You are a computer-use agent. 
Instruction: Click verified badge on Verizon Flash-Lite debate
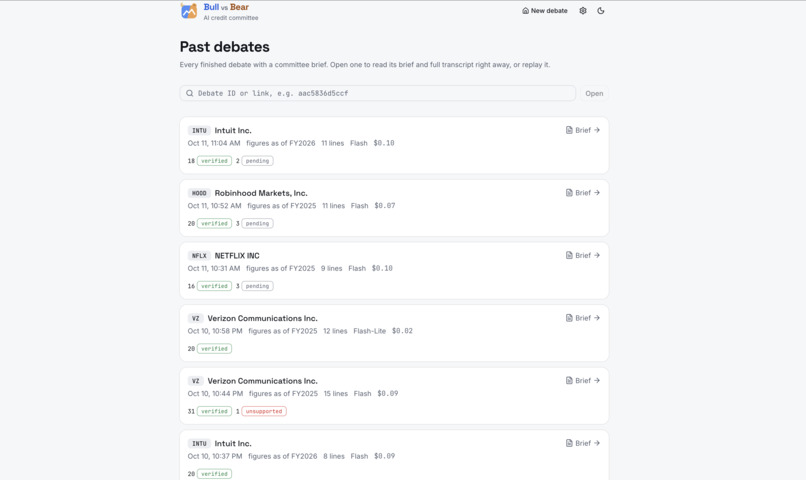[214, 349]
